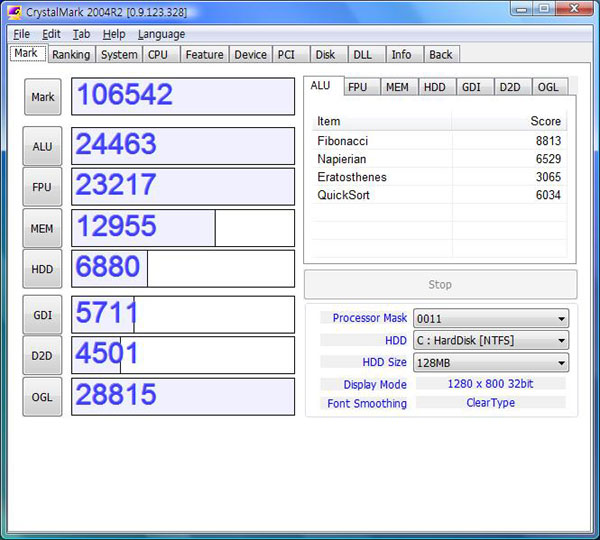Image resolution: width=600 pixels, height=540 pixels.
Task: Start the GDI benchmark button
Action: click(42, 314)
